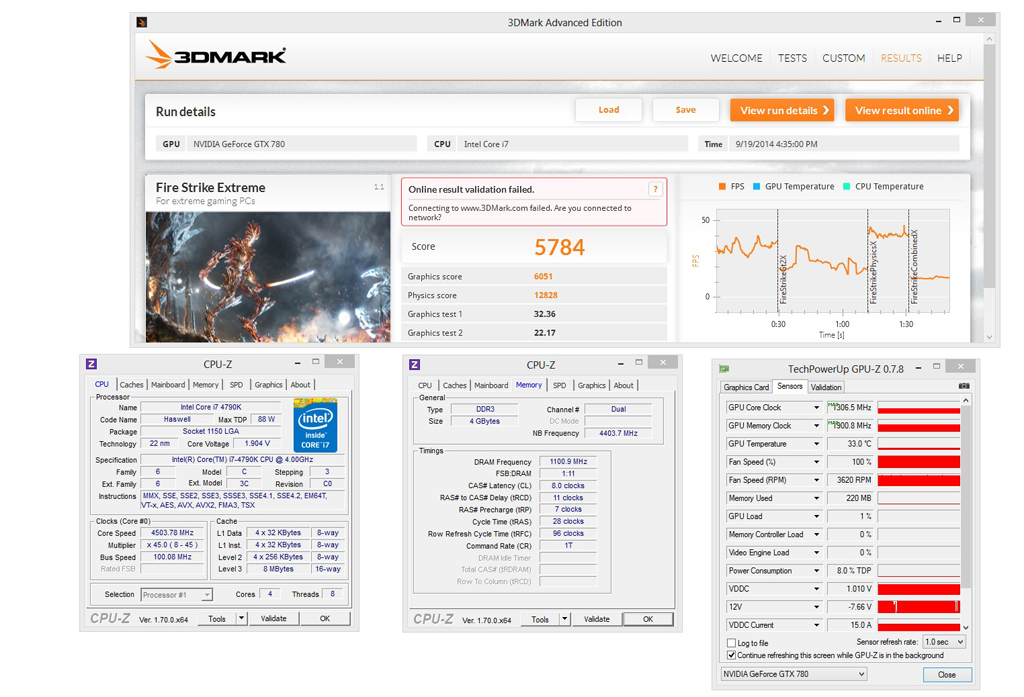Click the DRAM Frequency 1100.9 MHz field
The height and width of the screenshot is (697, 1024).
point(568,461)
